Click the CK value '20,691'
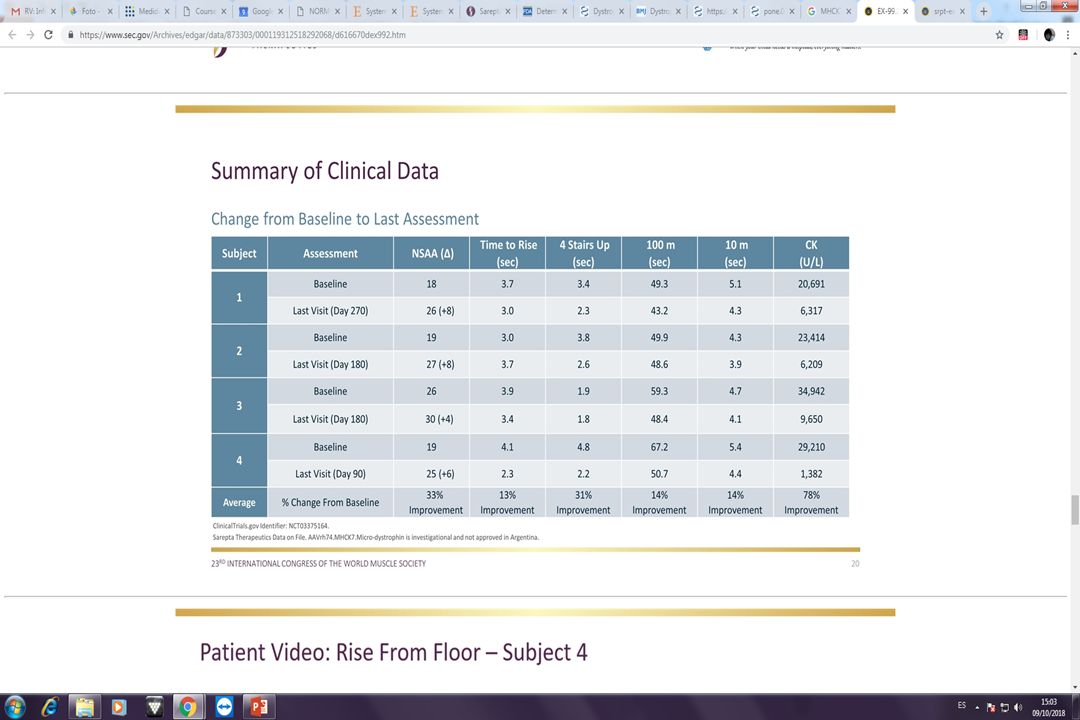Screen dimensions: 1080x720 coord(811,284)
